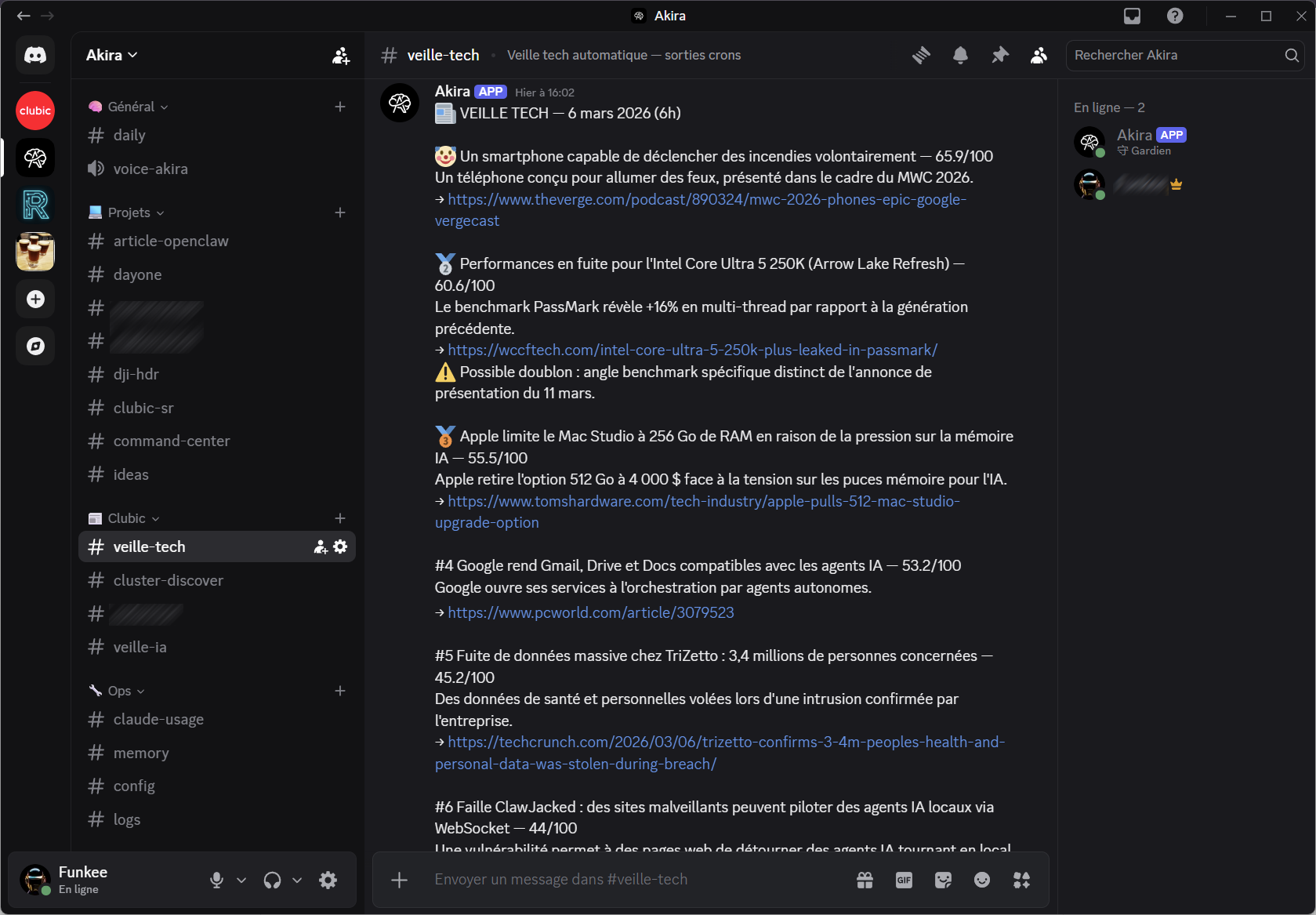Viewport: 1316px width, 915px height.
Task: Collapse the Général category
Action: tap(128, 106)
